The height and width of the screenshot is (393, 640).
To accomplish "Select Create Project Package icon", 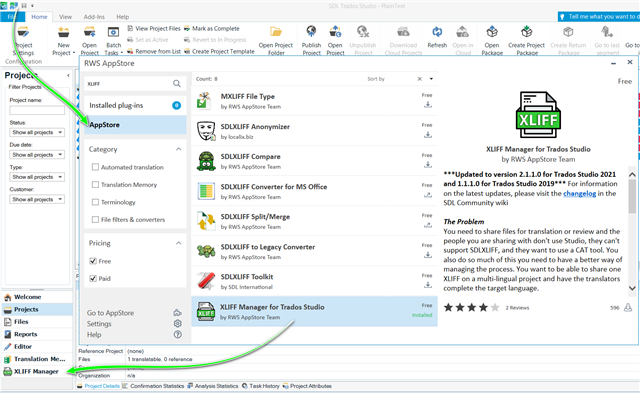I will pyautogui.click(x=527, y=32).
